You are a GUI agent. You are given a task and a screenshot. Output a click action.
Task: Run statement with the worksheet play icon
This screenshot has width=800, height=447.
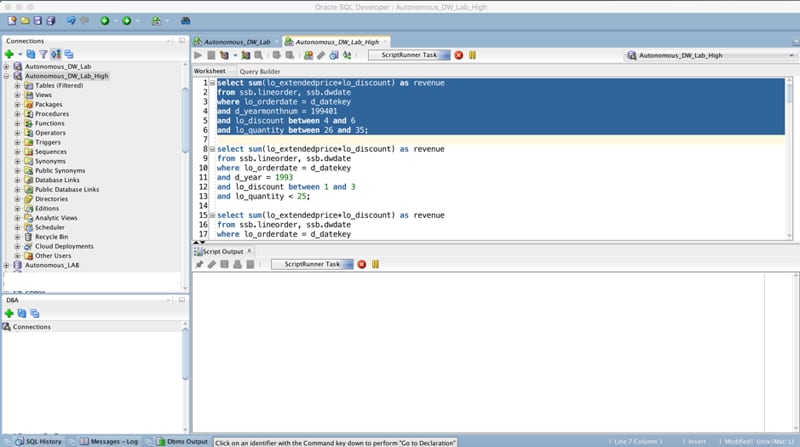pos(198,56)
